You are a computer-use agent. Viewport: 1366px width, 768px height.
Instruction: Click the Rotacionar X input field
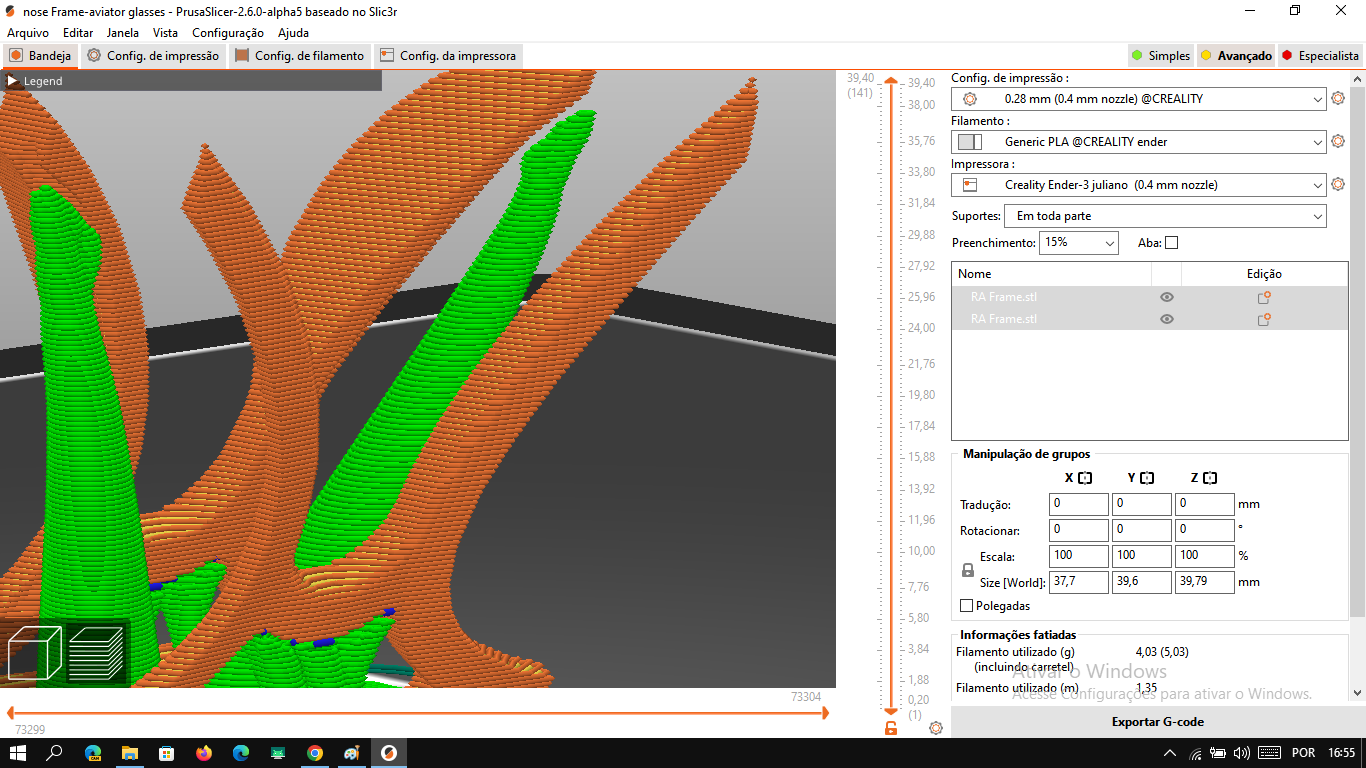coord(1078,530)
